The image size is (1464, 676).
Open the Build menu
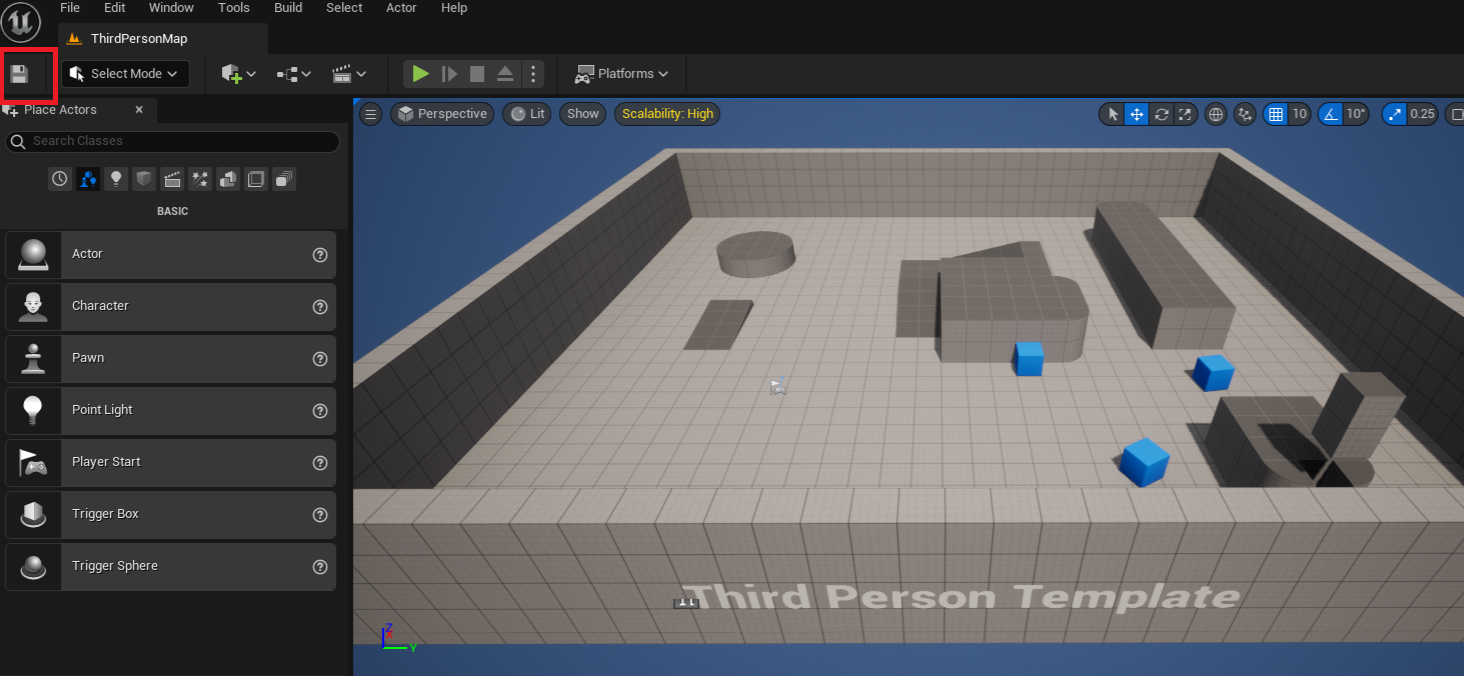(x=288, y=8)
